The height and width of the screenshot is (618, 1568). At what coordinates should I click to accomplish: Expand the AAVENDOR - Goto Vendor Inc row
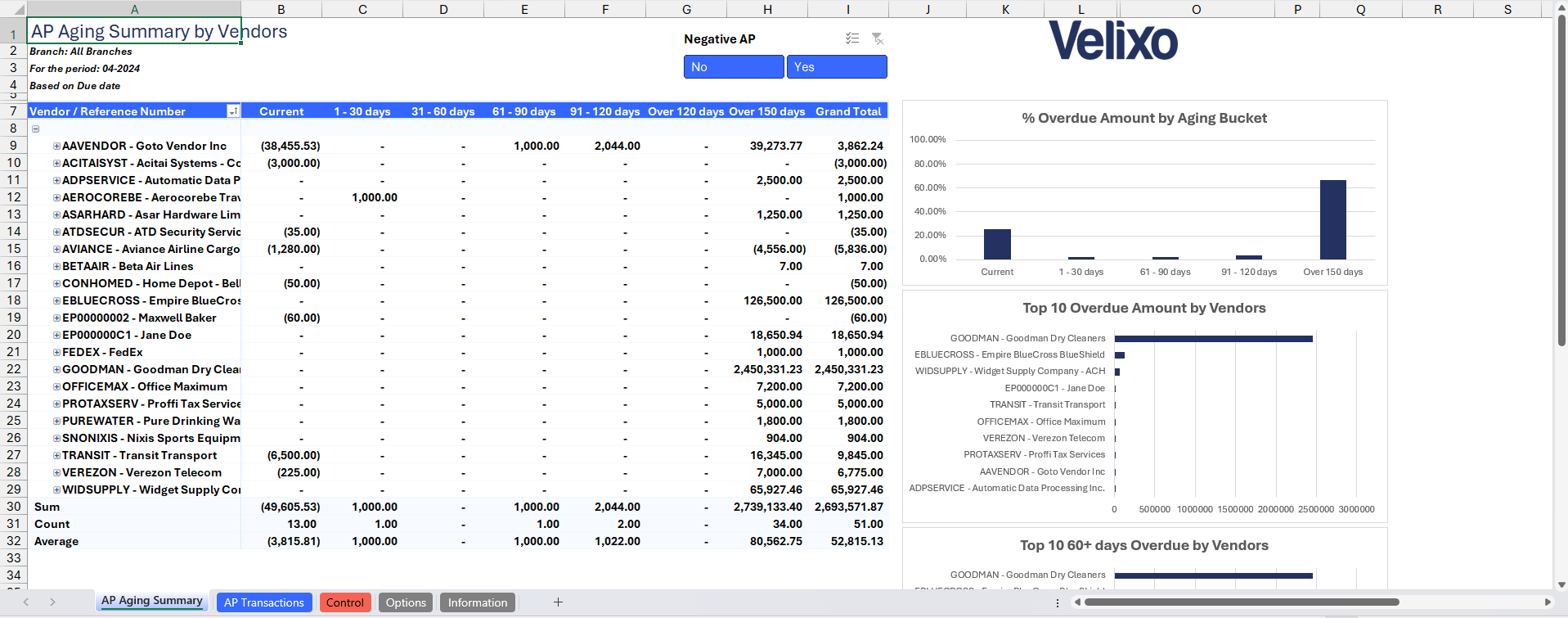point(56,146)
